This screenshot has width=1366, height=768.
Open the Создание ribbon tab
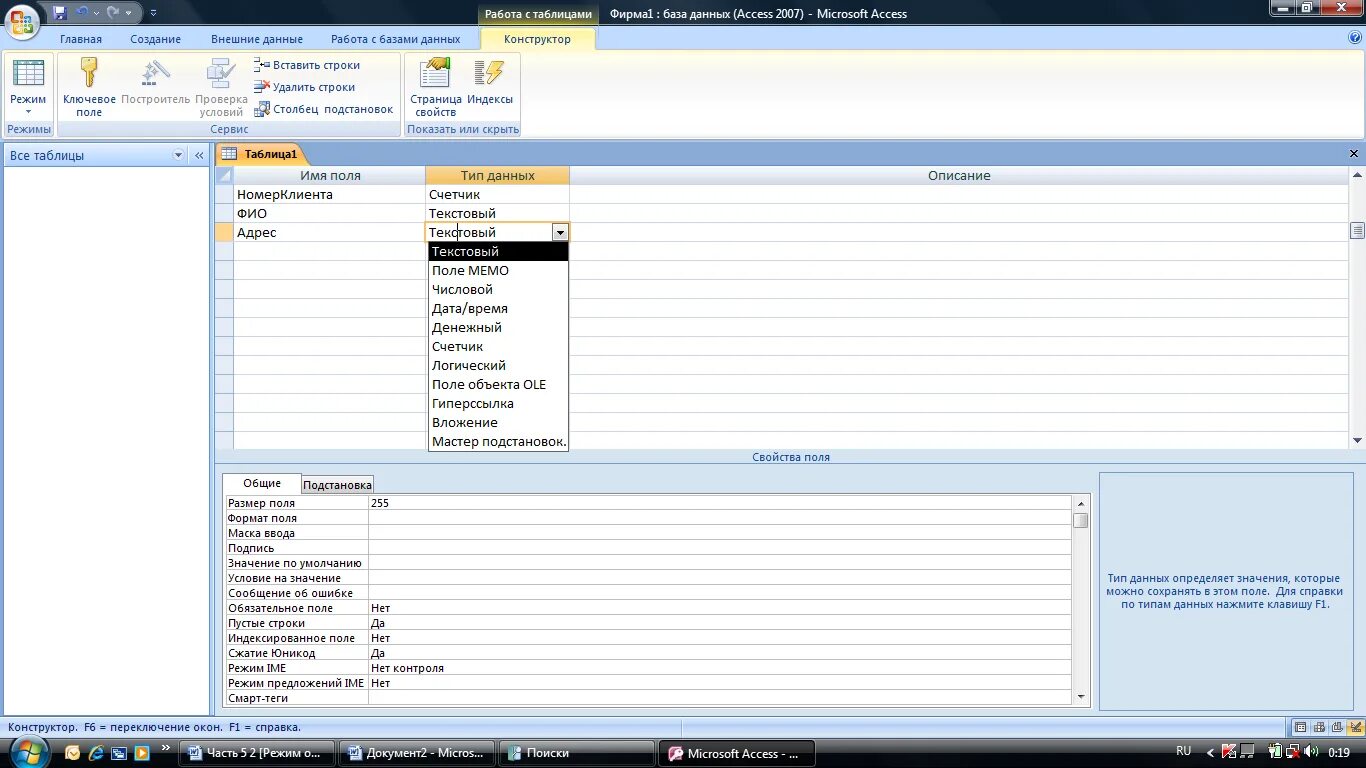(x=155, y=39)
